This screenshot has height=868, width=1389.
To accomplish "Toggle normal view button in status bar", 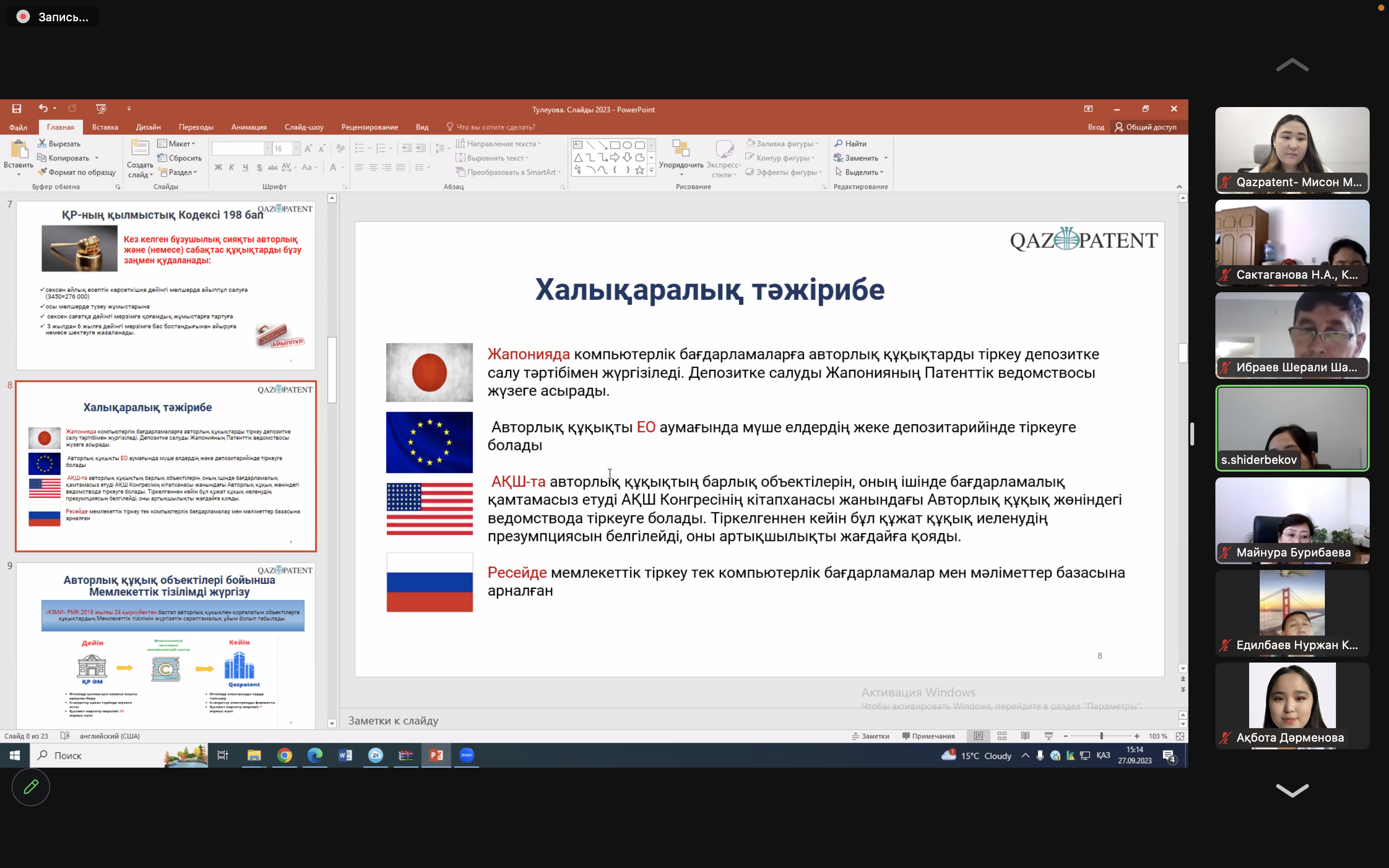I will coord(979,736).
